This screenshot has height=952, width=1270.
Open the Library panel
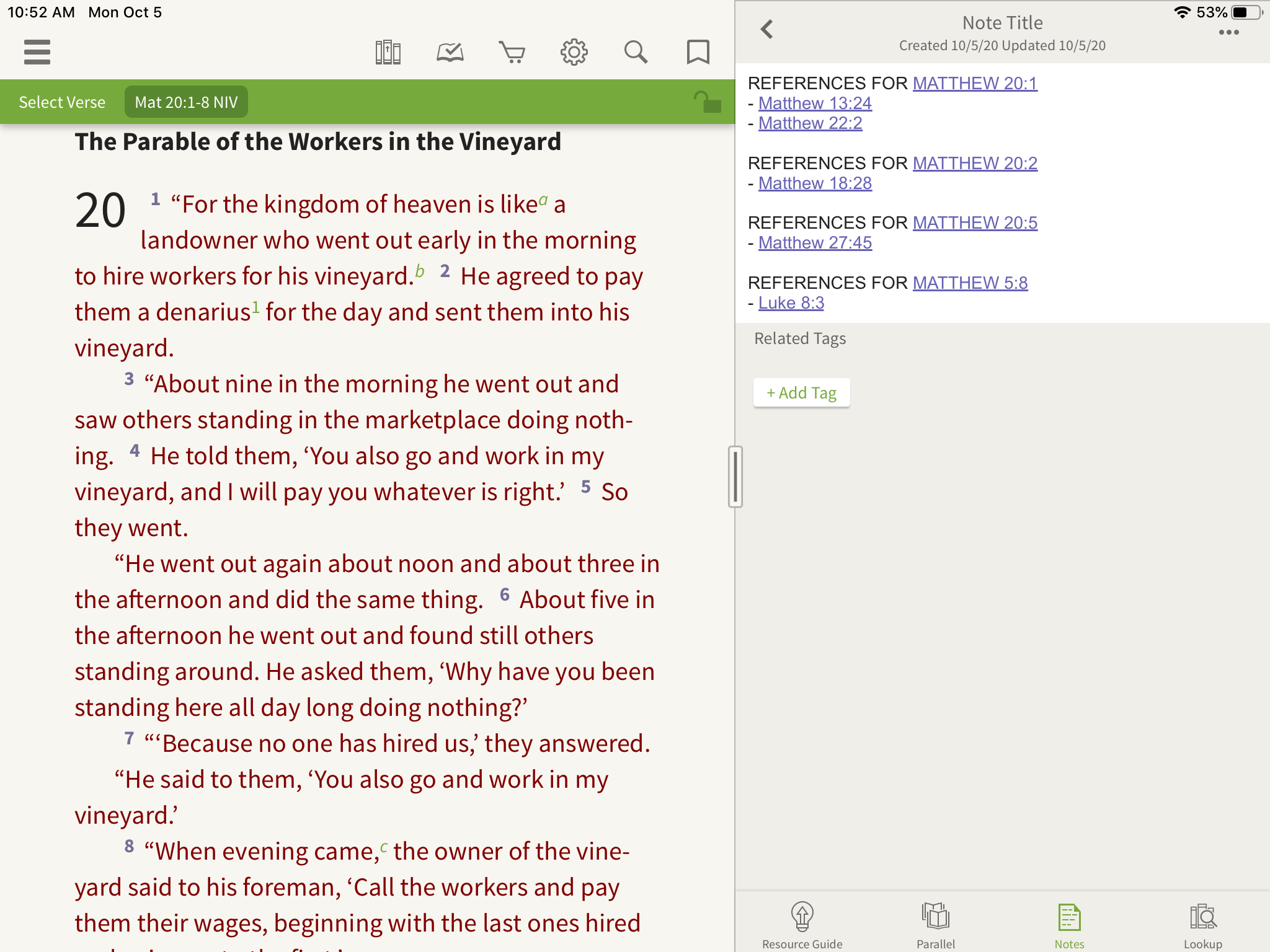[x=388, y=51]
